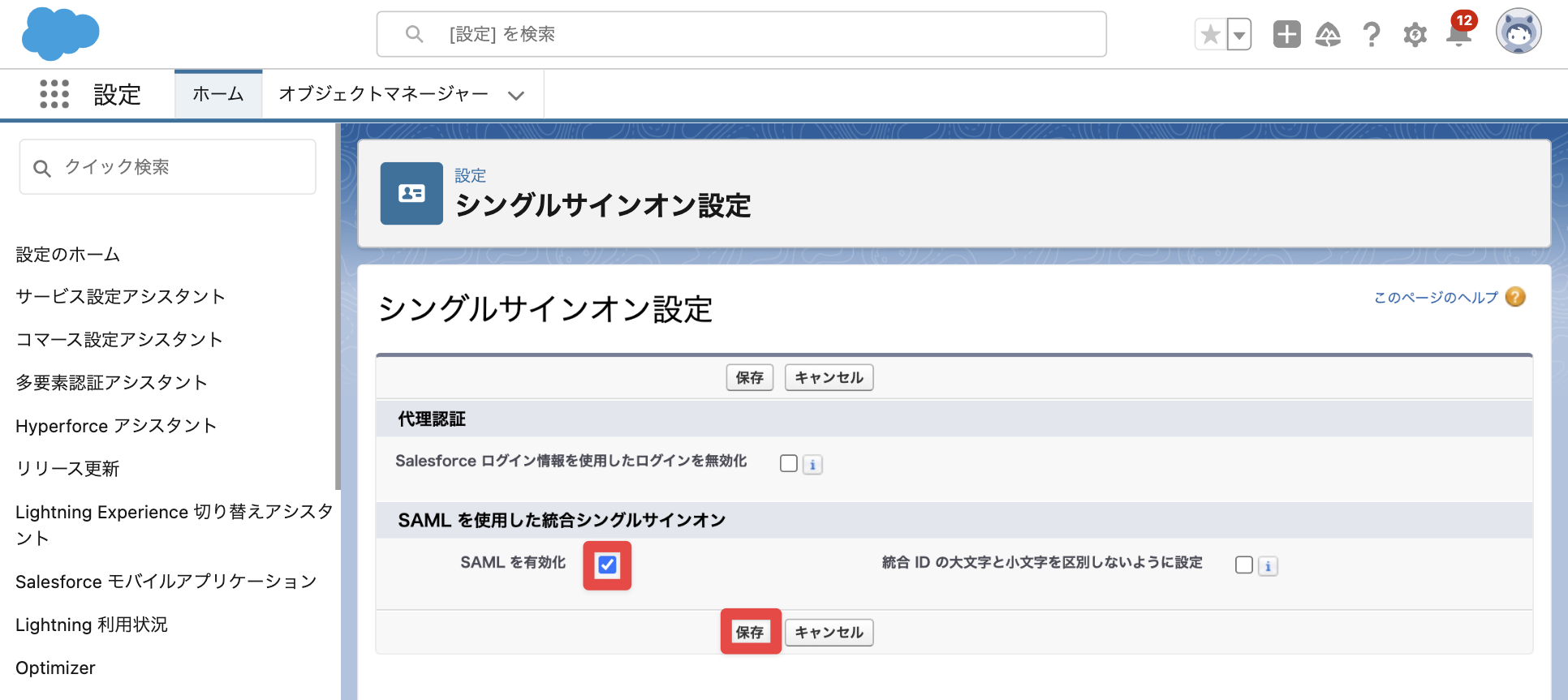Screen dimensions: 1568x700
Task: Click the top キャンセル button
Action: click(x=829, y=377)
